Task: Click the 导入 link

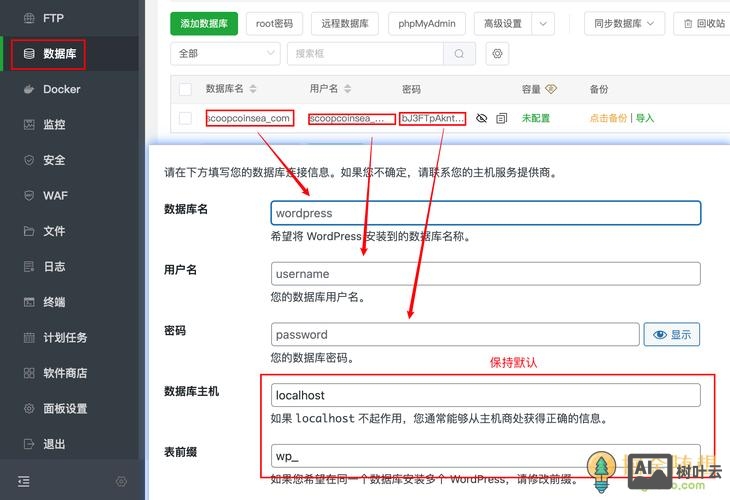Action: click(x=645, y=118)
